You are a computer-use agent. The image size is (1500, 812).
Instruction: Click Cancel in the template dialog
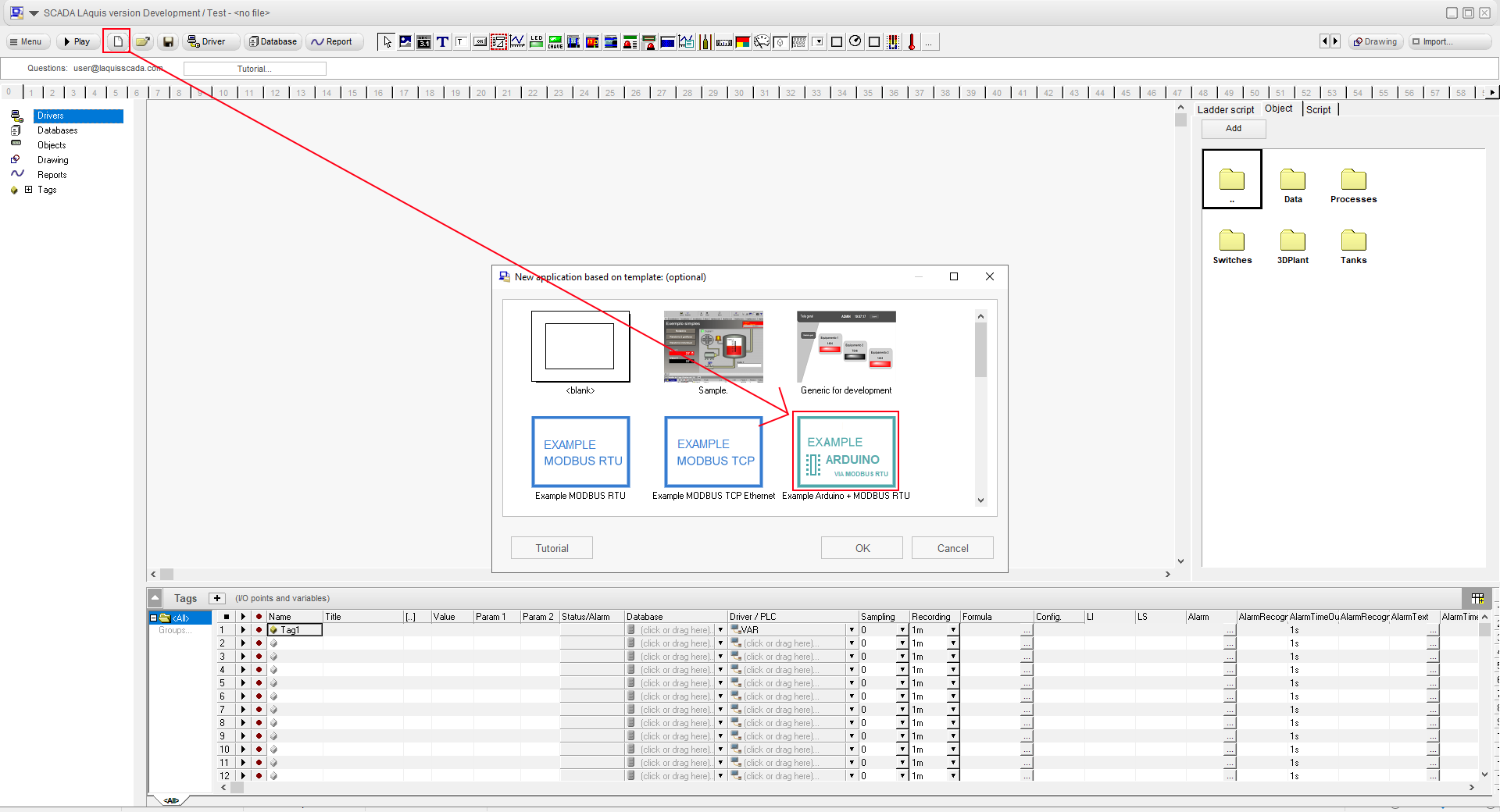click(x=952, y=548)
